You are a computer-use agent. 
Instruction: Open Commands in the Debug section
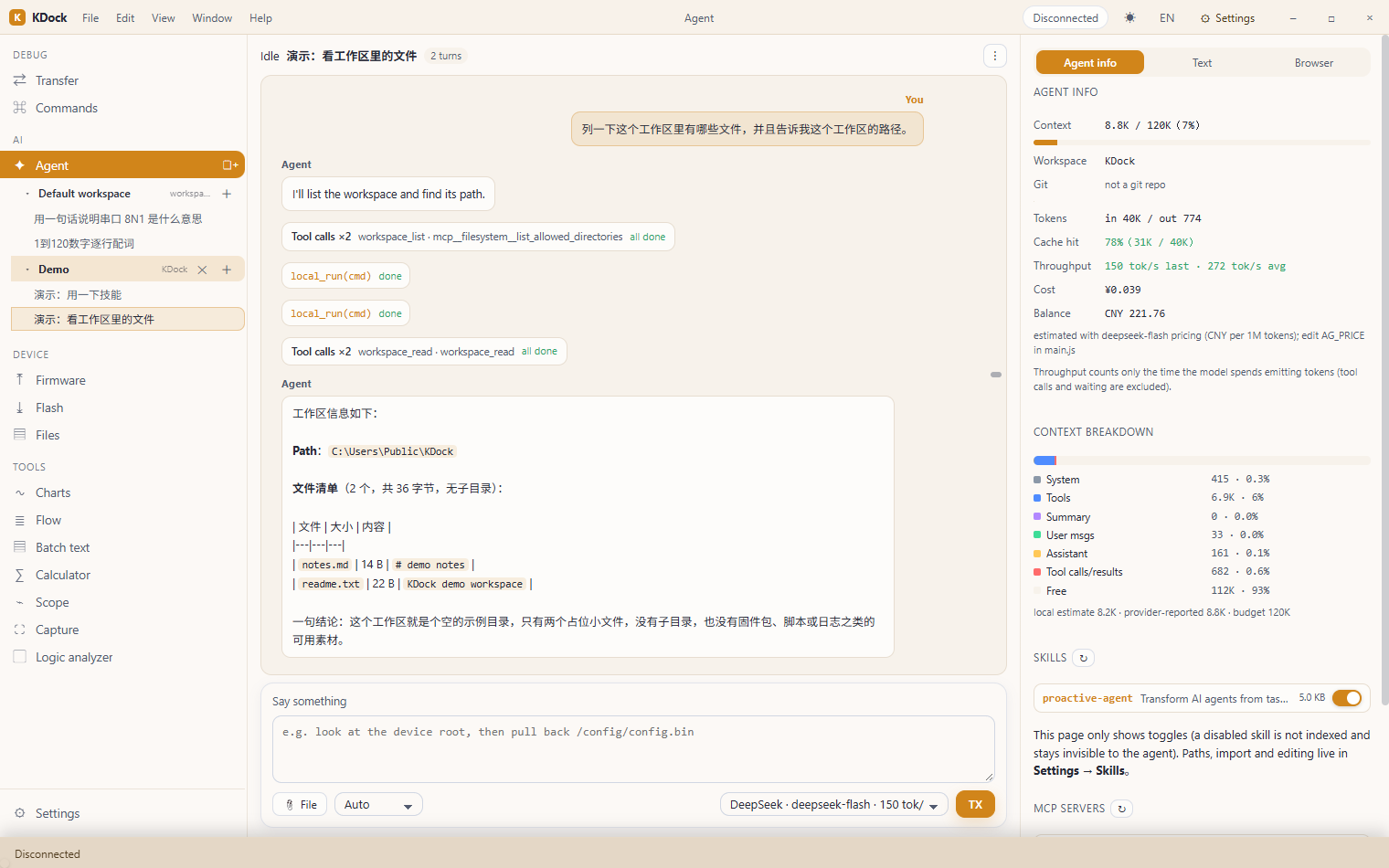point(123,108)
